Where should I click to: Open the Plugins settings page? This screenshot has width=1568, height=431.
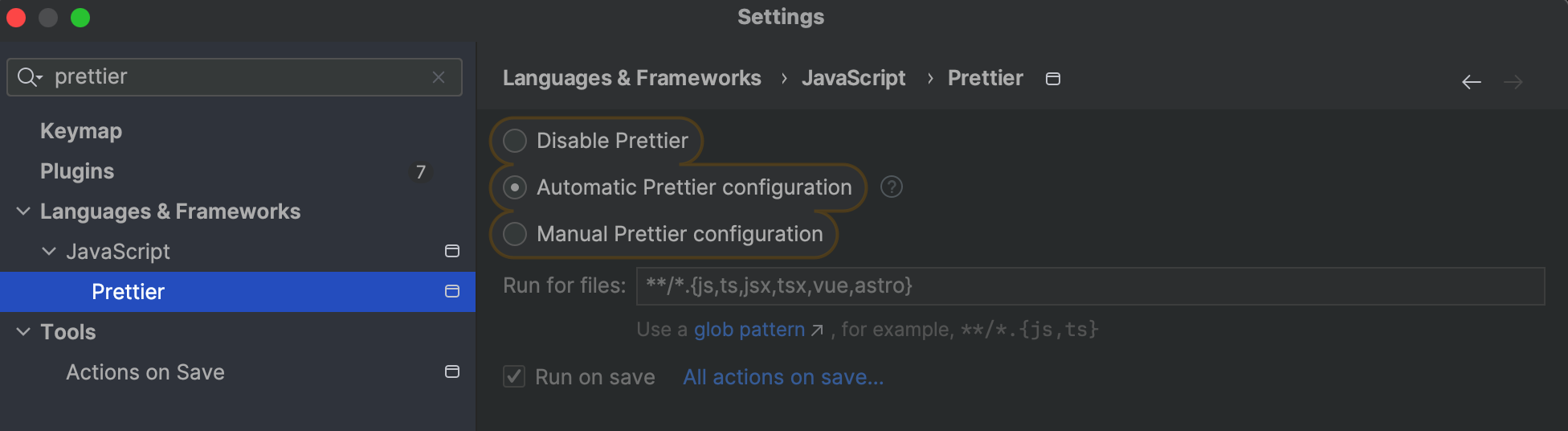tap(77, 171)
